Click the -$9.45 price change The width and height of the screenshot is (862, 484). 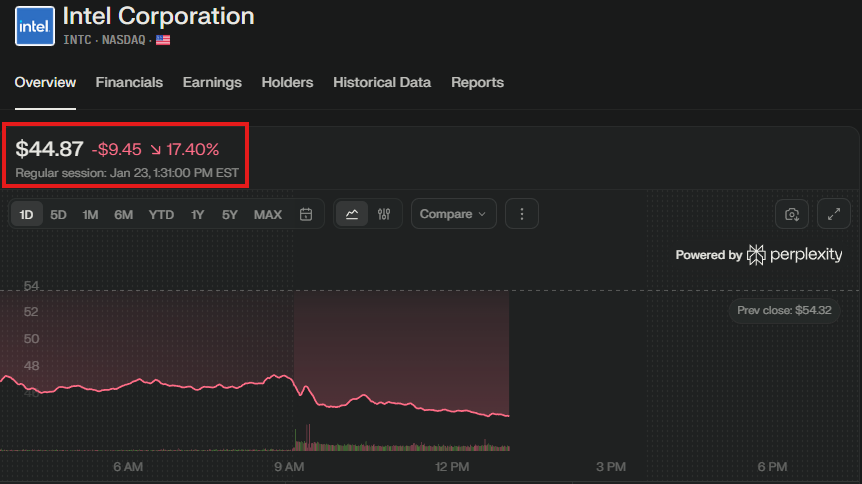pos(117,149)
